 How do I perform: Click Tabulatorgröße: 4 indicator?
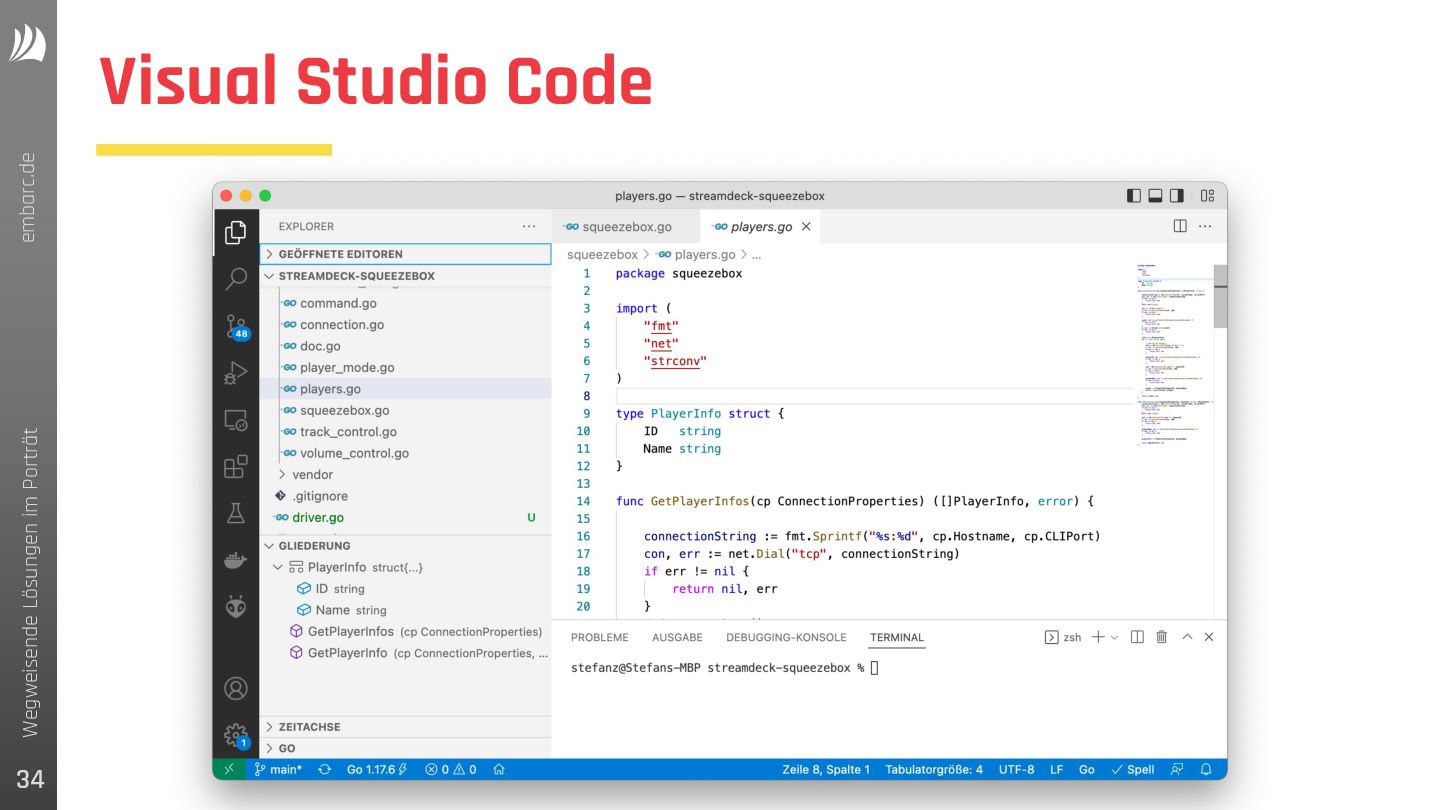point(934,769)
